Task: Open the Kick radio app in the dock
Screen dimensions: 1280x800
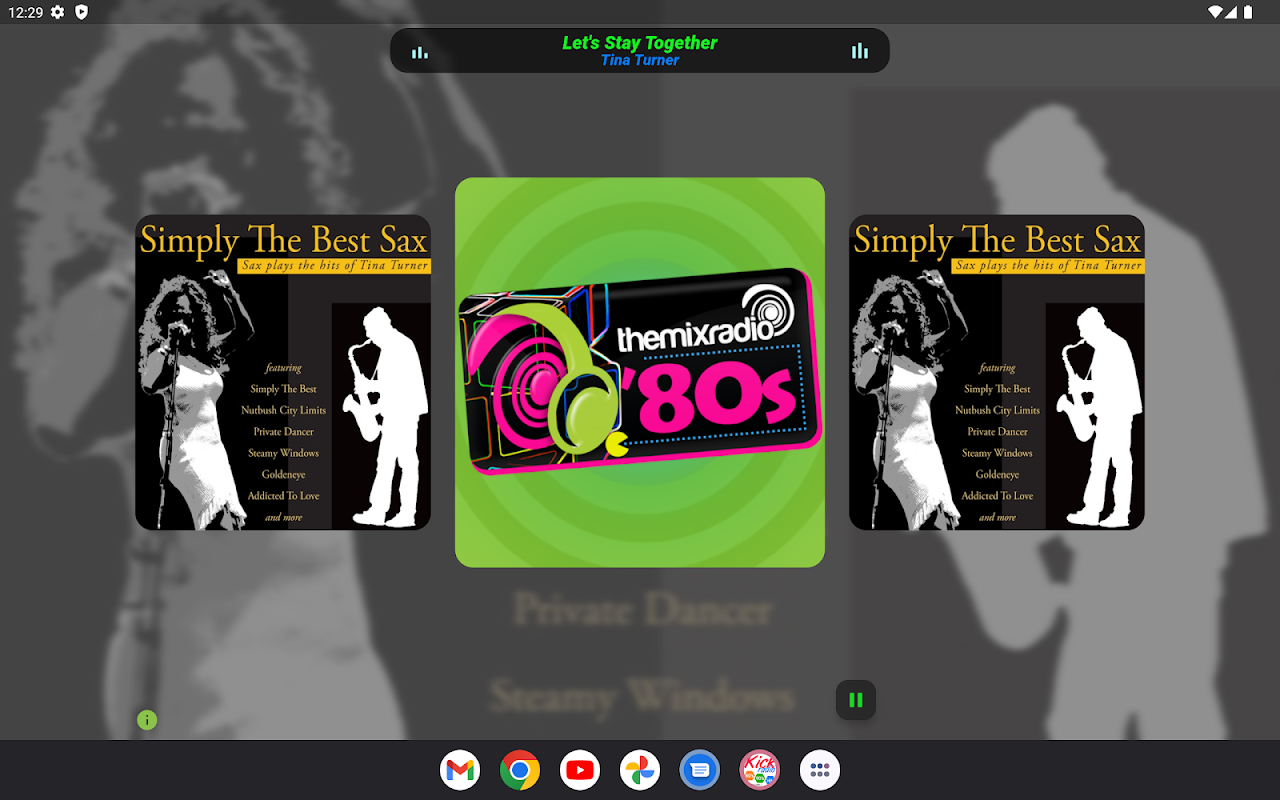Action: tap(760, 770)
